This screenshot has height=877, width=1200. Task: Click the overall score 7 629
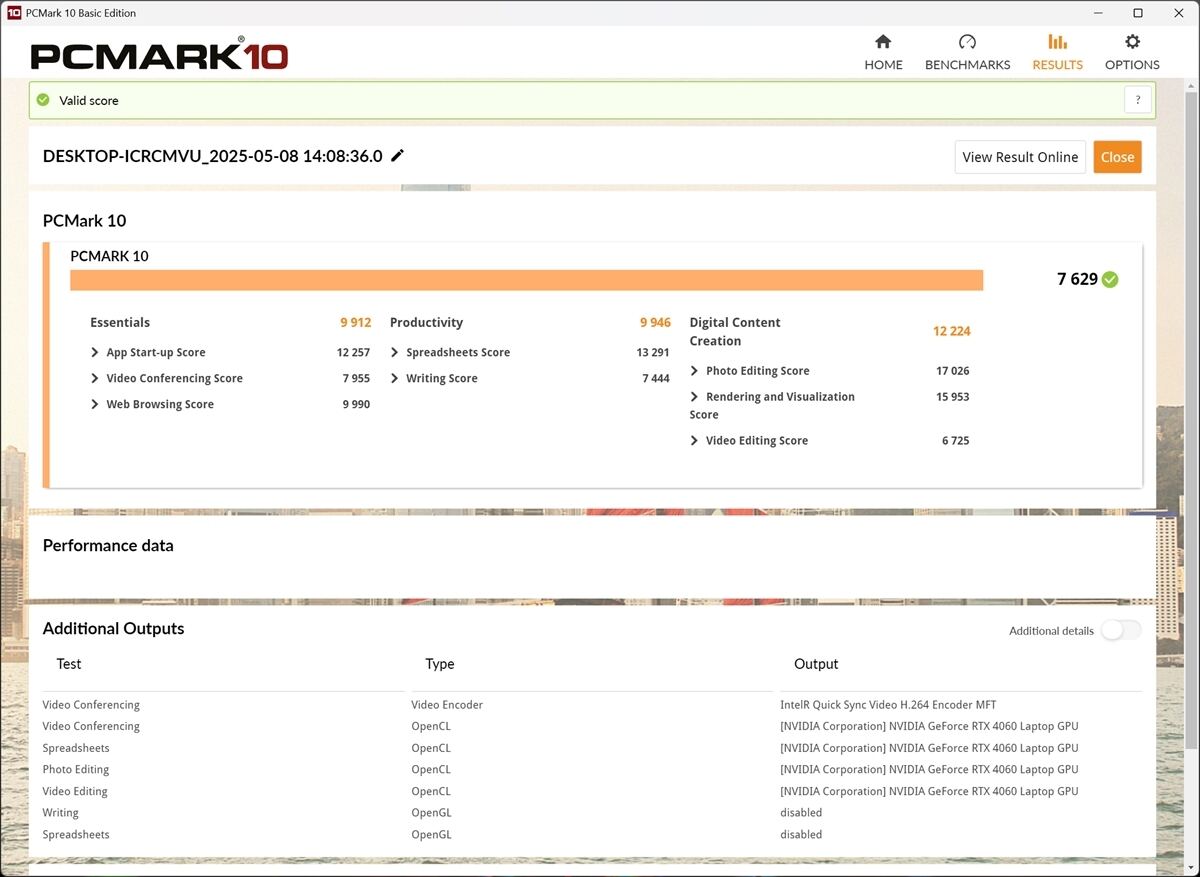[x=1077, y=280]
